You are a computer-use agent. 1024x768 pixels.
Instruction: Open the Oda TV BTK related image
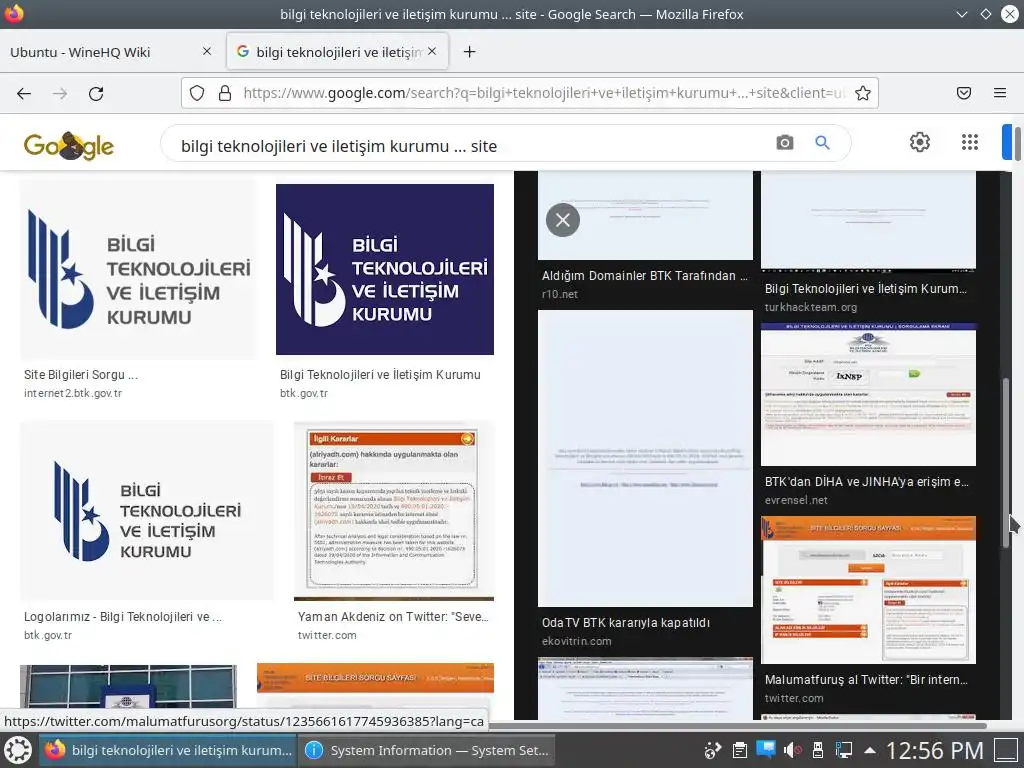[x=645, y=458]
